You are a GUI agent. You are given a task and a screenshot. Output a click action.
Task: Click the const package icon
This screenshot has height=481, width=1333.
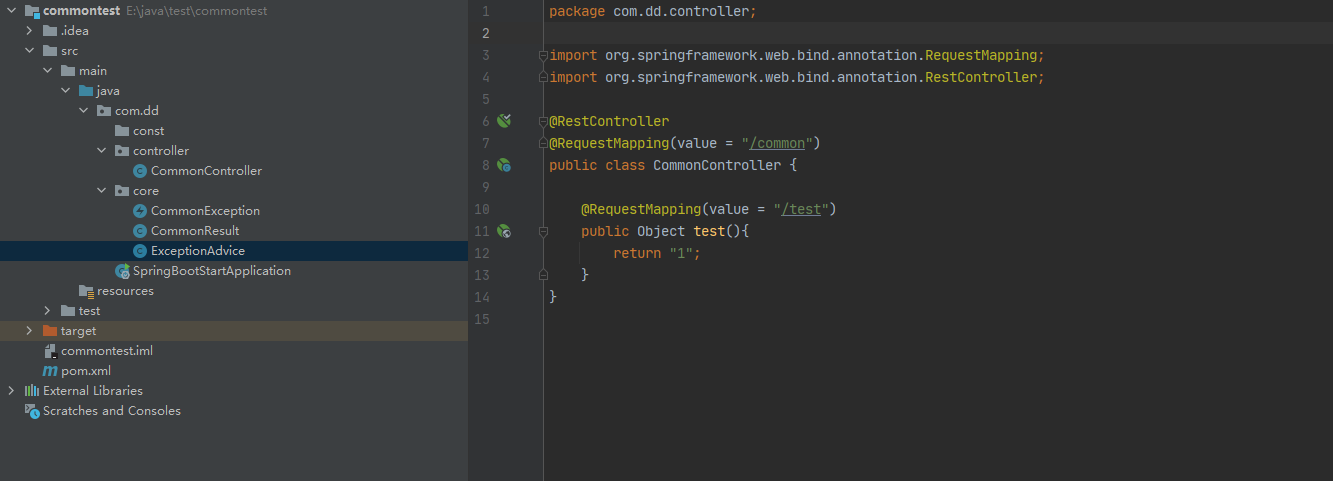(x=122, y=131)
